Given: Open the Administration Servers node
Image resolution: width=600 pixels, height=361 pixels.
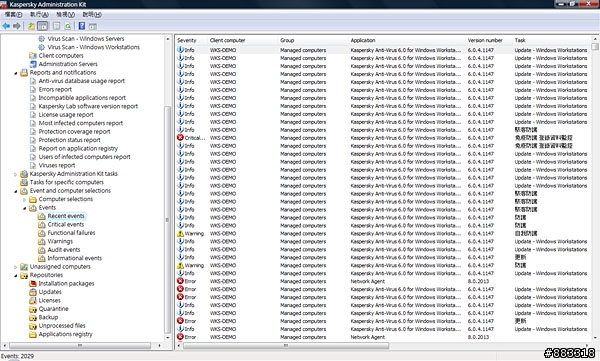Looking at the screenshot, I should [68, 64].
